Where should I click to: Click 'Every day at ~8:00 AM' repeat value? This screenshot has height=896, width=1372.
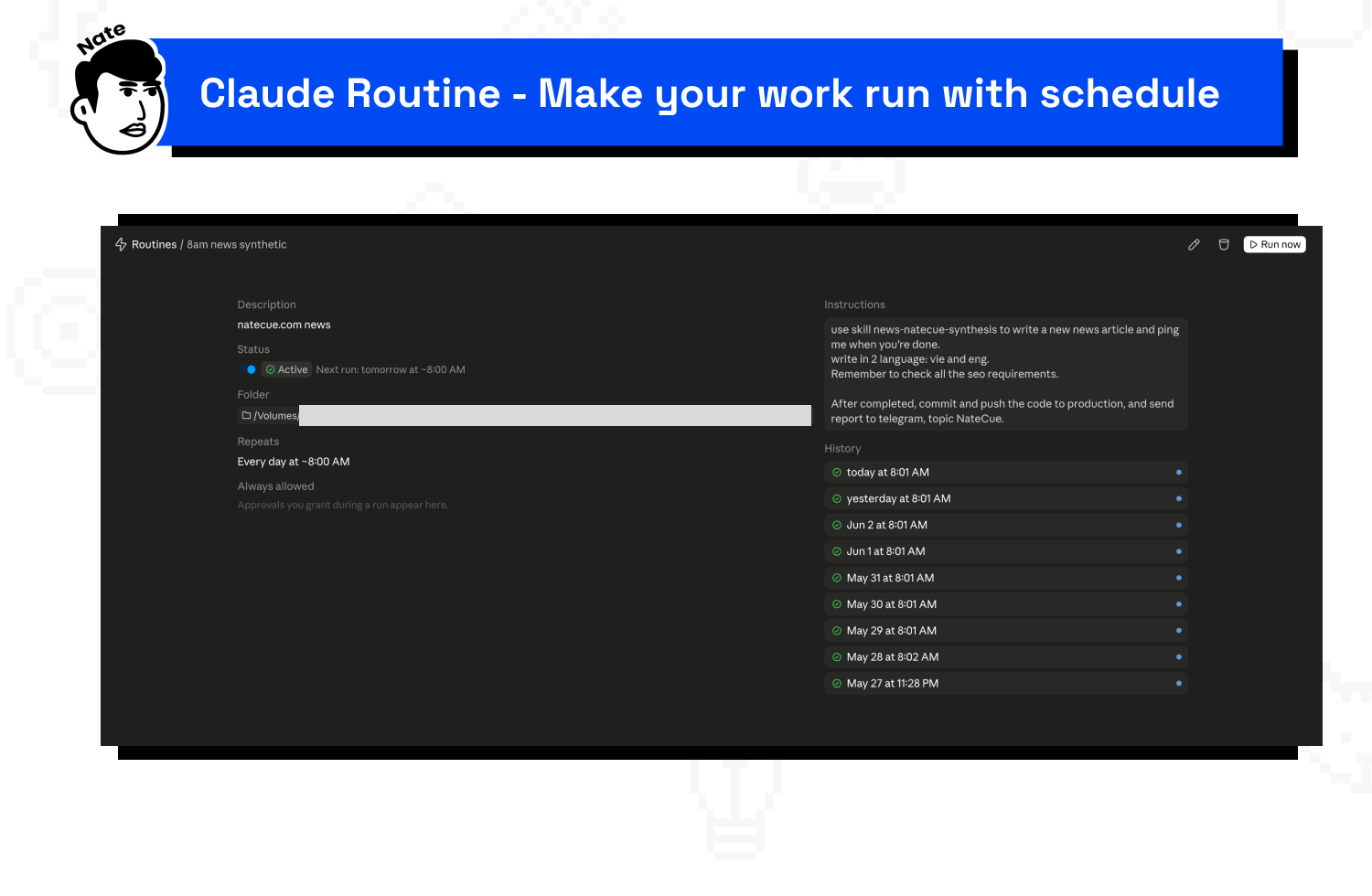point(294,463)
